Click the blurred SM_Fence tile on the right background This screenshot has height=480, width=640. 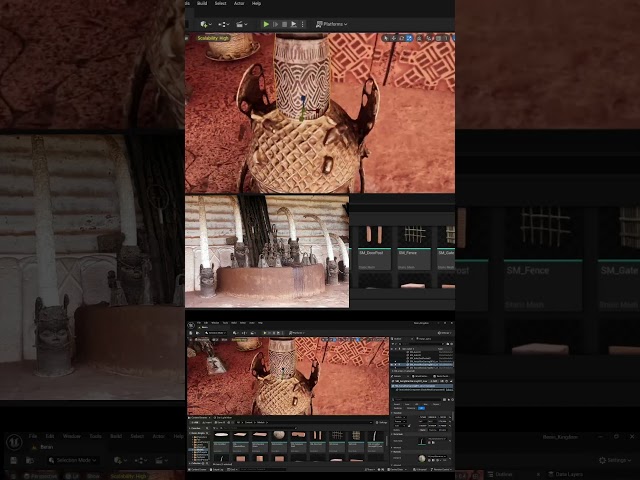point(543,260)
